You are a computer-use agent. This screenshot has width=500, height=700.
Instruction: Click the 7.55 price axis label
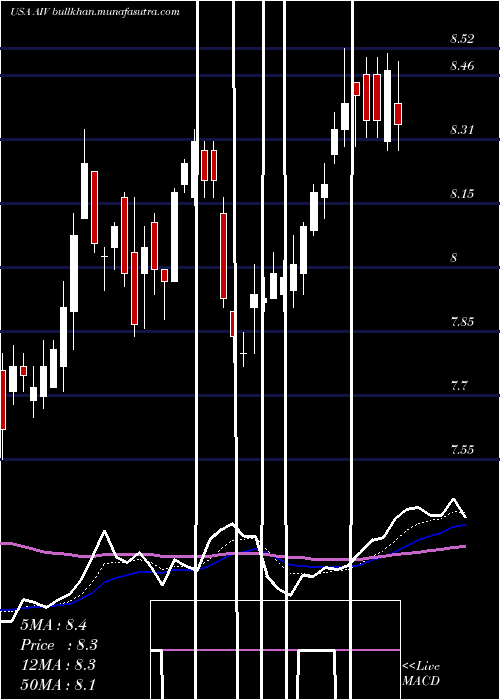[x=462, y=449]
